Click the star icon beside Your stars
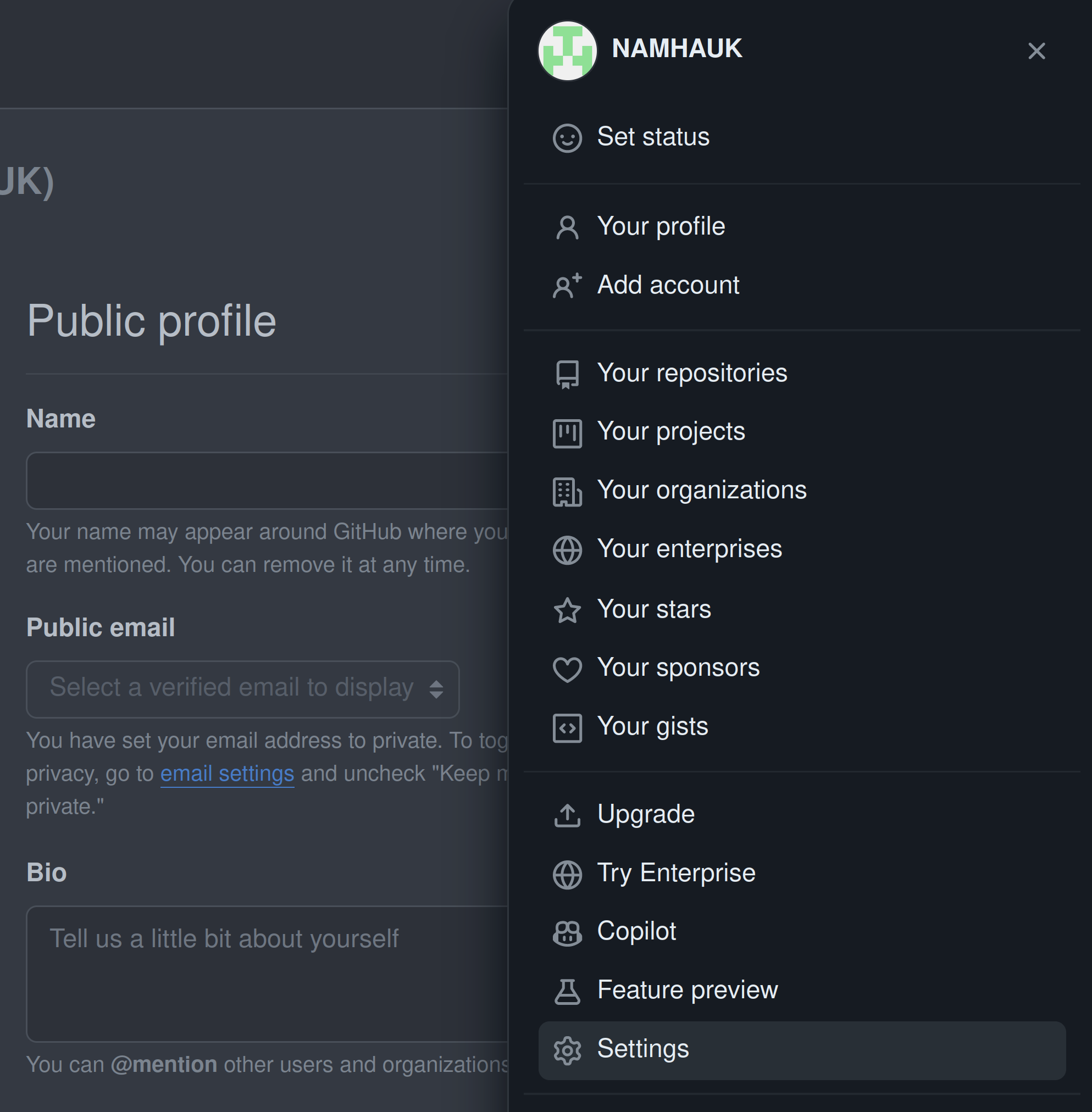 click(567, 610)
